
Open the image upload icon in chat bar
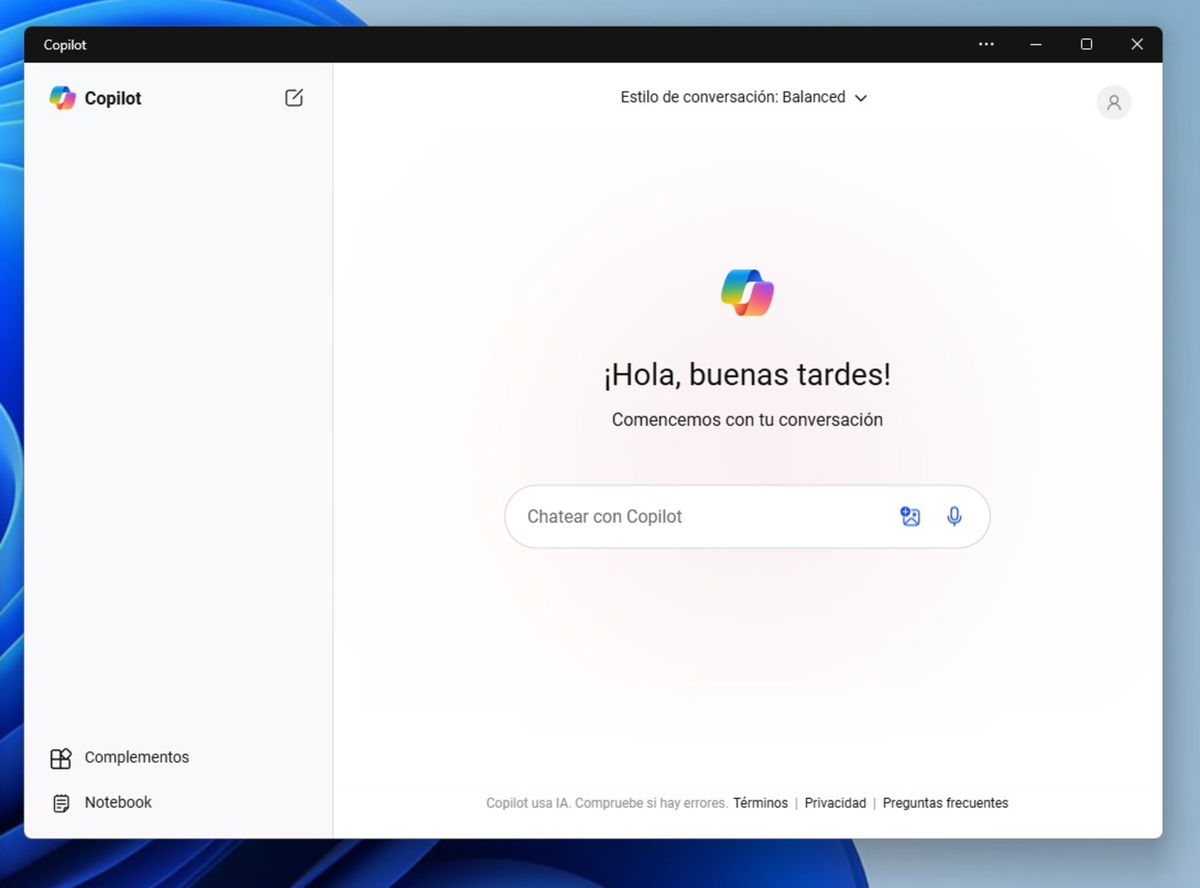910,516
